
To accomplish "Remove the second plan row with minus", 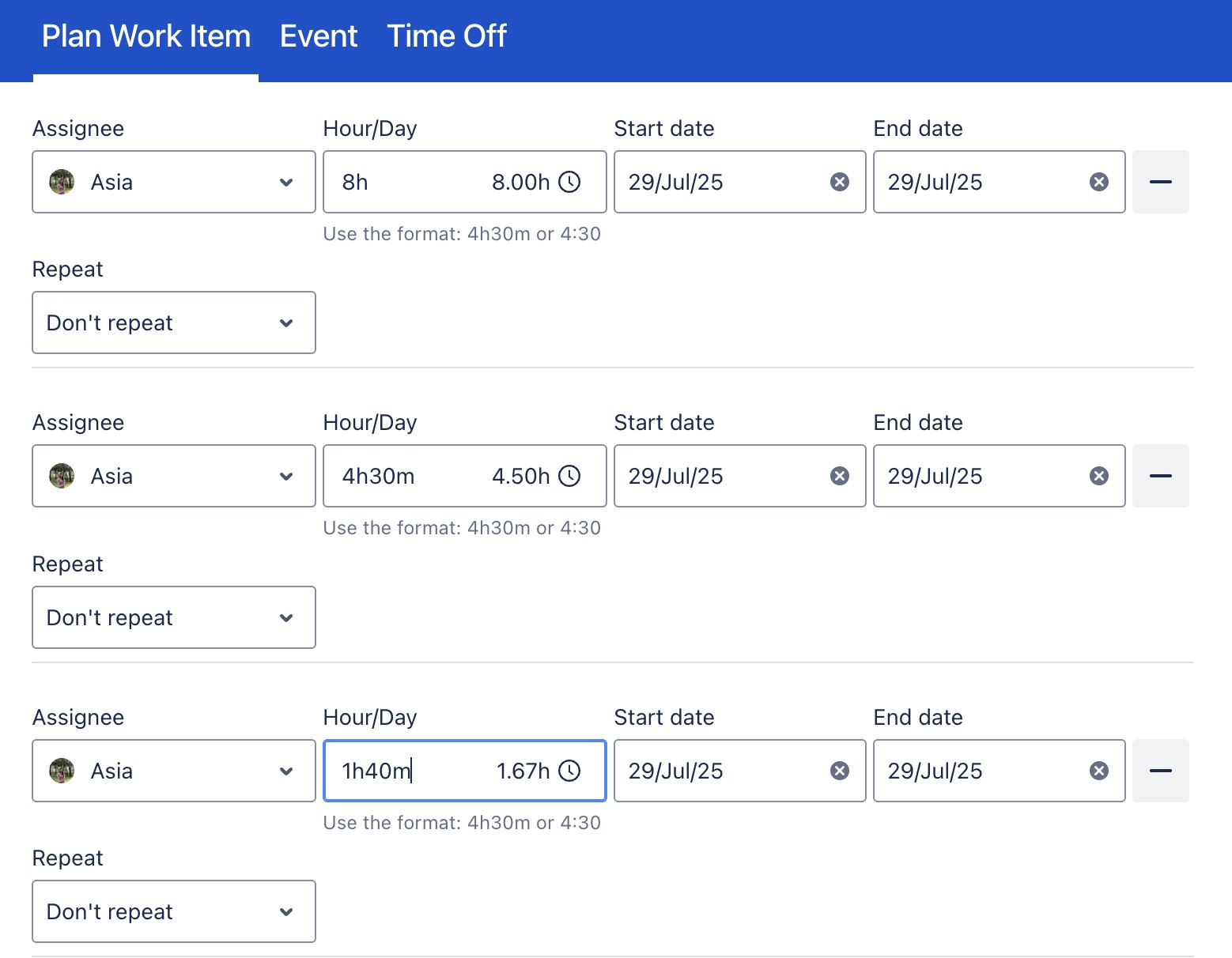I will coord(1160,476).
